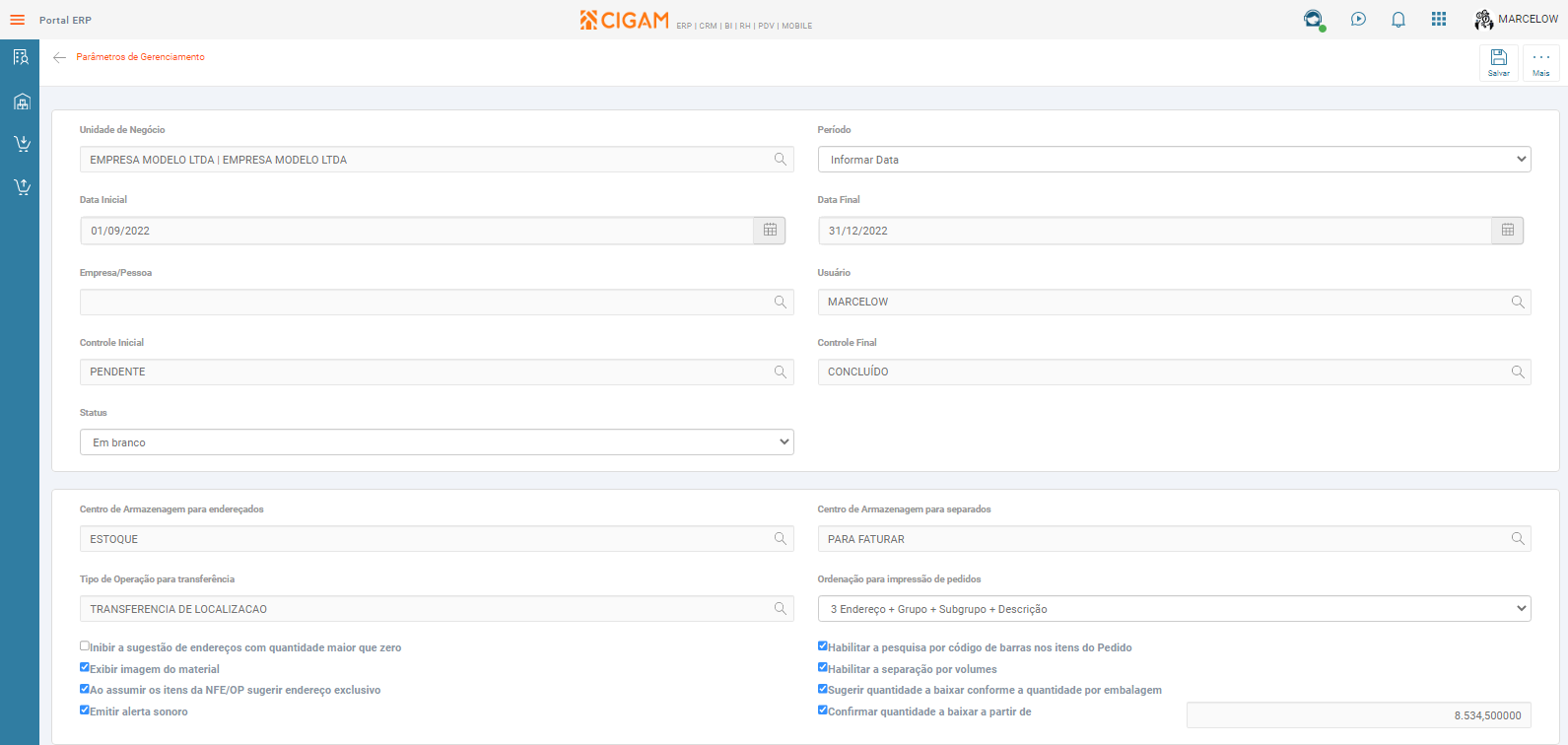Open the apps grid icon
The image size is (1568, 745).
point(1438,20)
